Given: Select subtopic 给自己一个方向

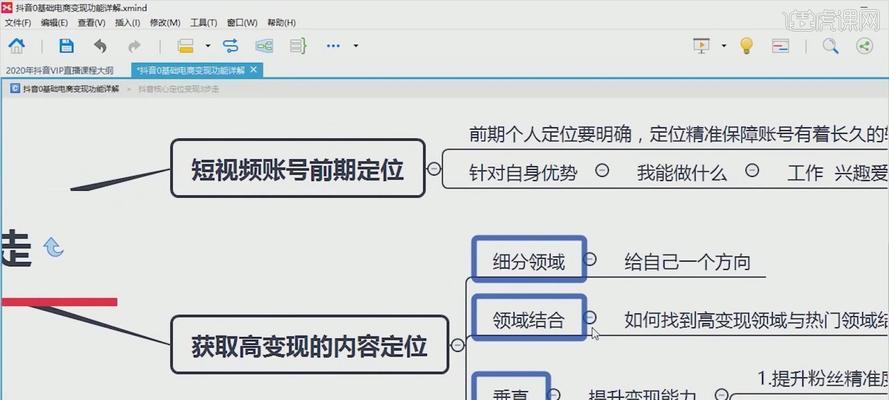Looking at the screenshot, I should tap(688, 262).
